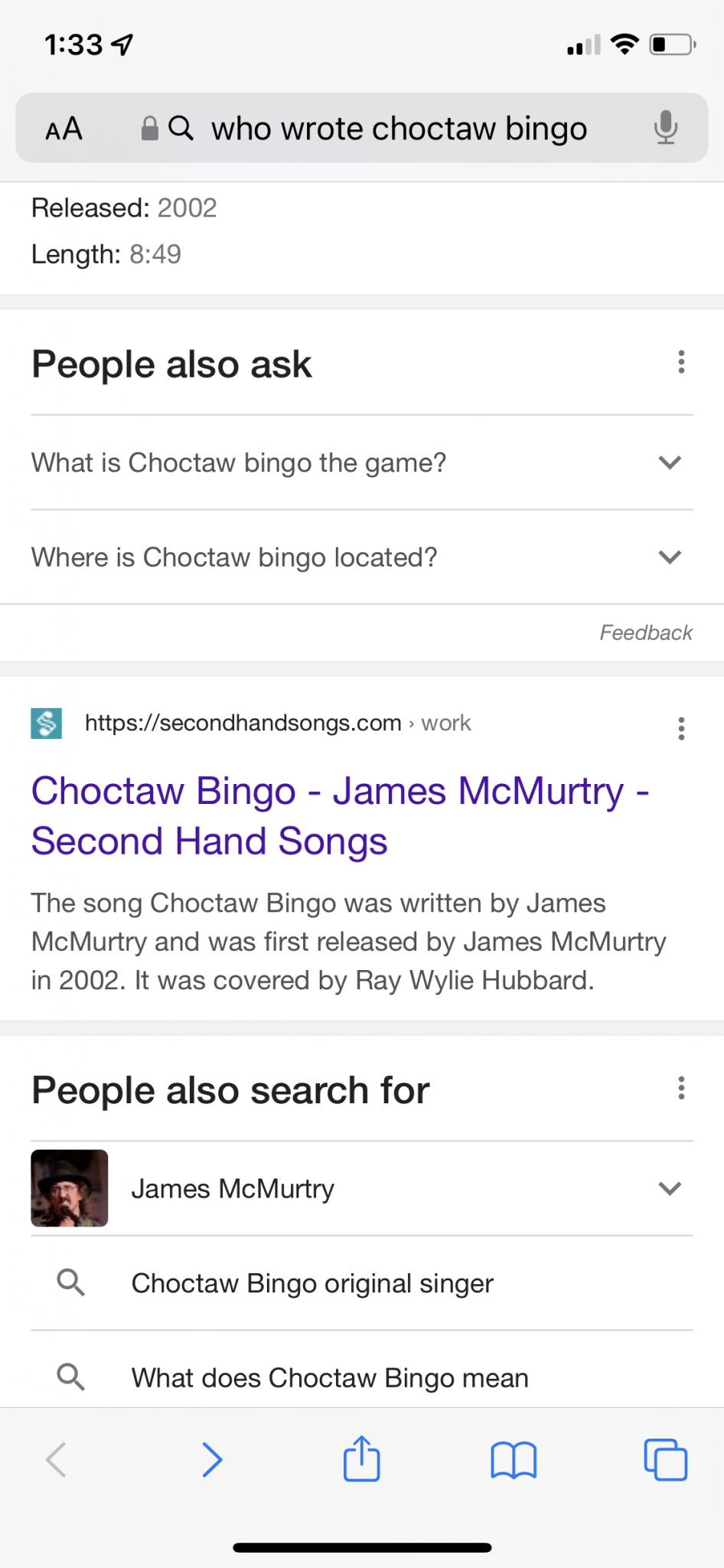Image resolution: width=724 pixels, height=1568 pixels.
Task: Open secondhandsongs result three-dot menu
Action: click(681, 728)
